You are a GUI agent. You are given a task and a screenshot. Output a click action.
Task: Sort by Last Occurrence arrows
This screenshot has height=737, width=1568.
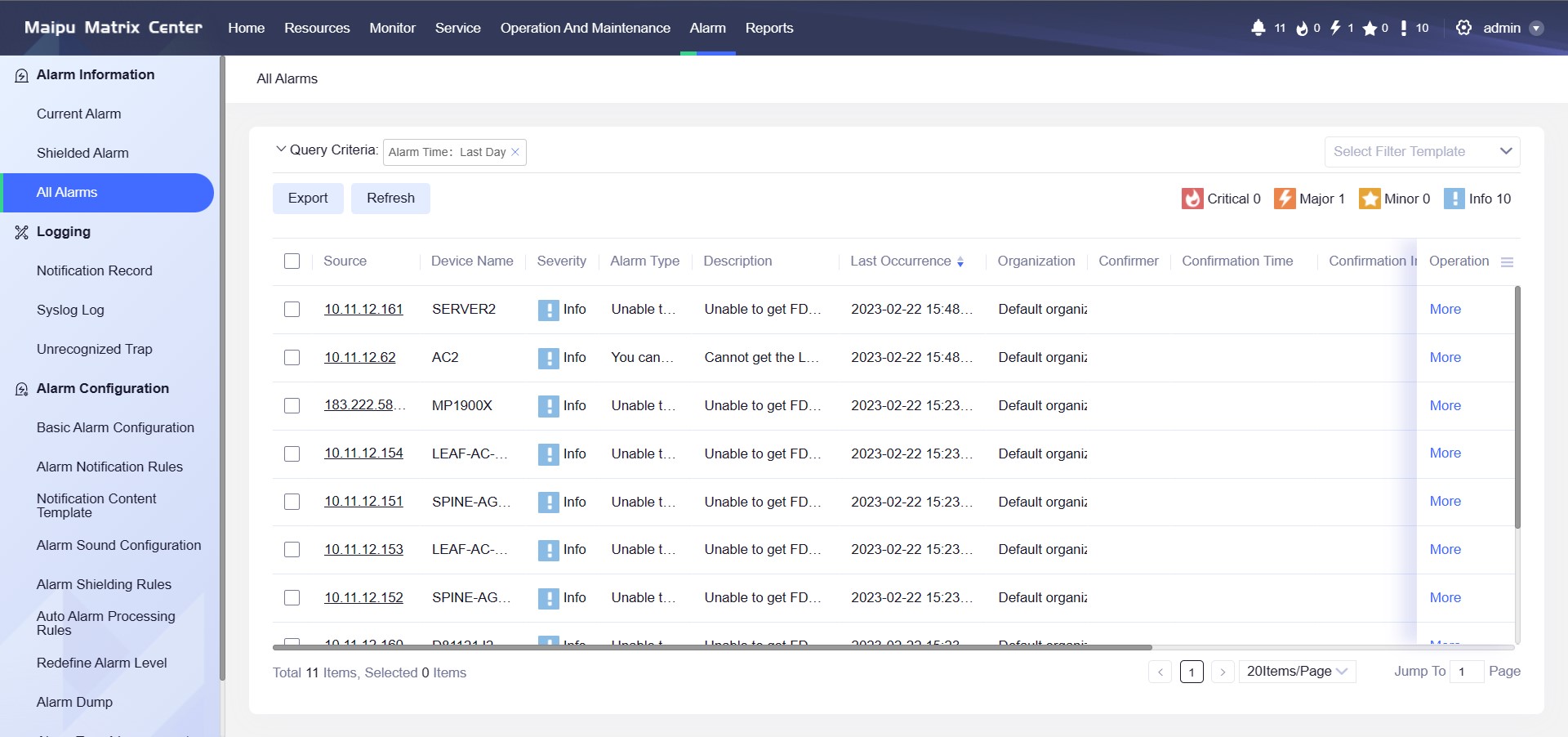tap(960, 261)
